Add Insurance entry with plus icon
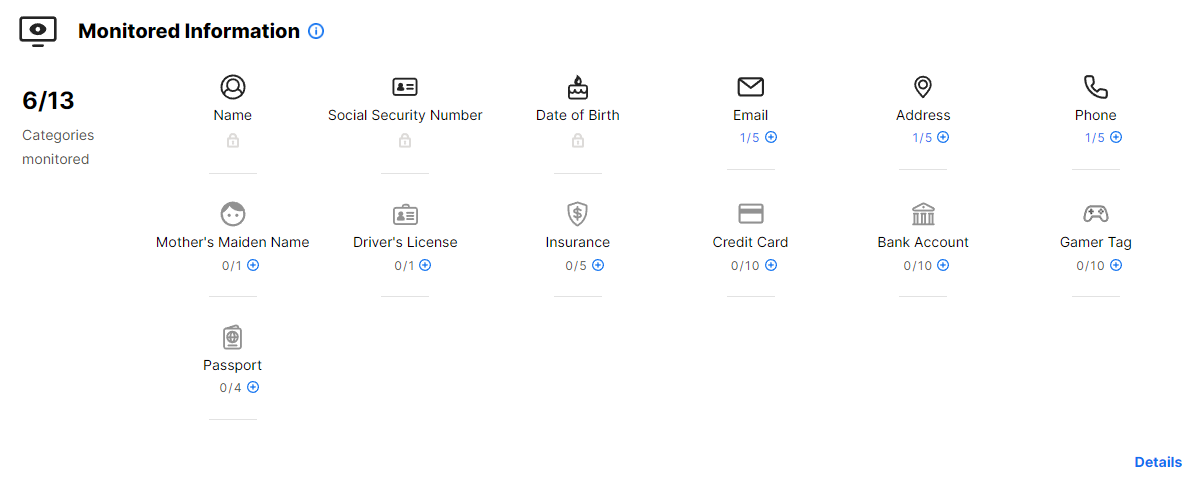This screenshot has width=1198, height=488. click(x=598, y=265)
